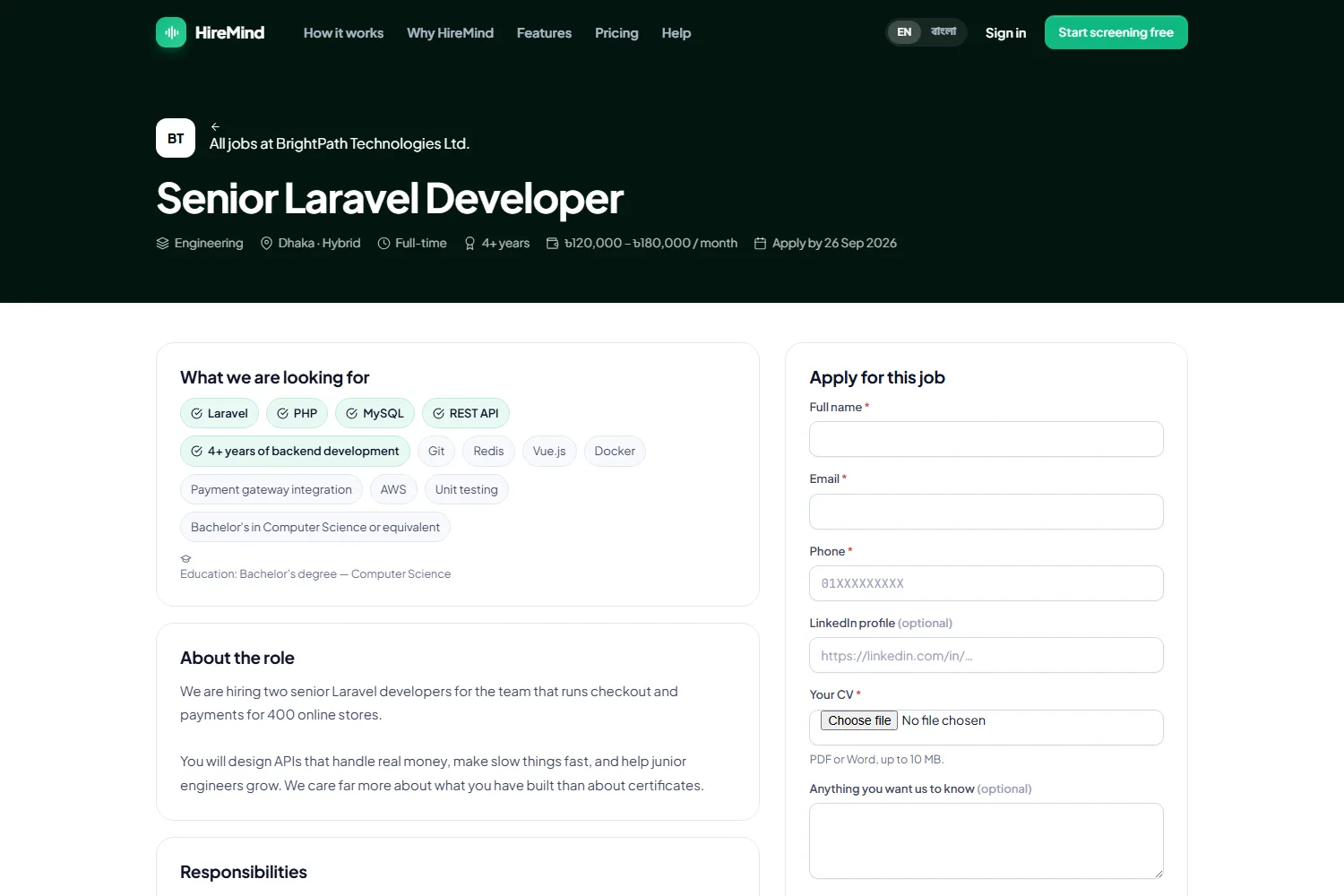This screenshot has height=896, width=1344.
Task: Click the AWS skill chip
Action: [393, 489]
